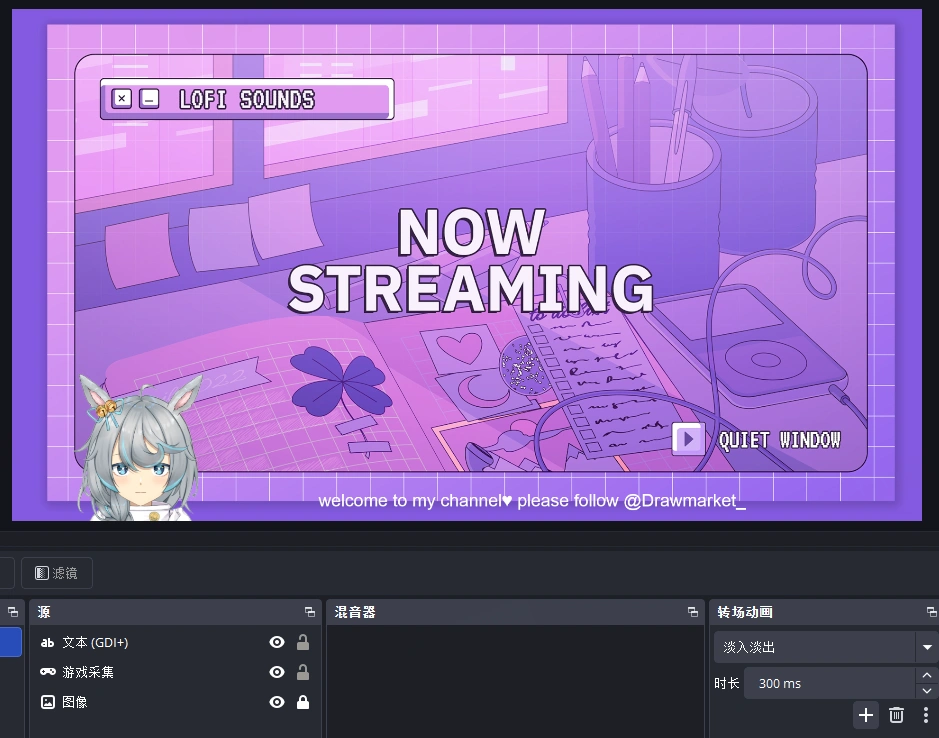Open transition properties via three-dot icon

(x=926, y=715)
